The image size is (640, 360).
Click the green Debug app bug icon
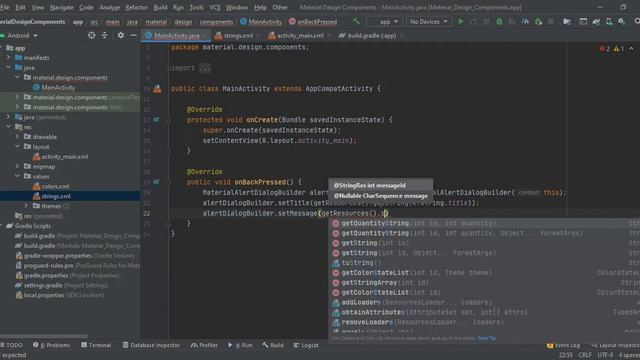pyautogui.click(x=499, y=21)
